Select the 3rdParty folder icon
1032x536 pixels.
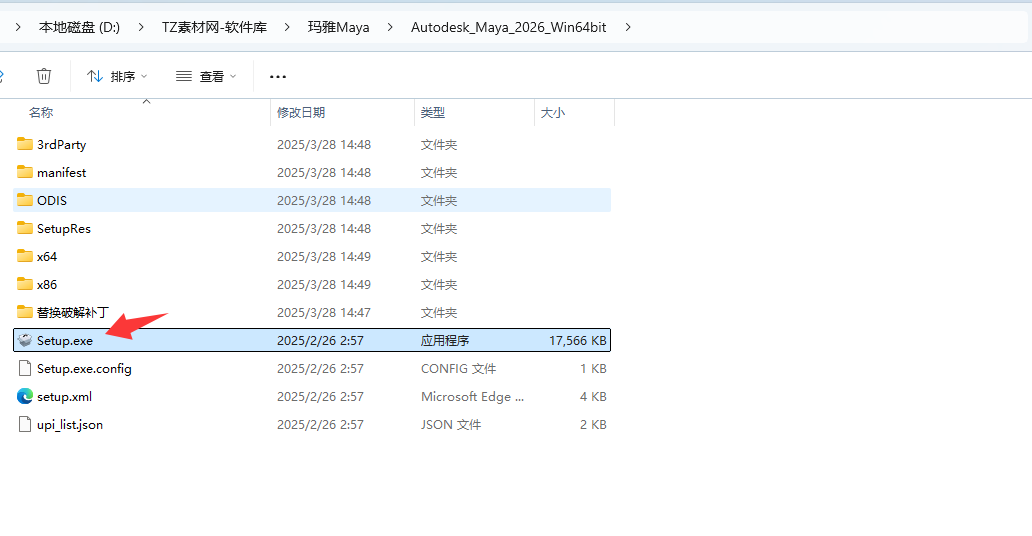coord(25,144)
